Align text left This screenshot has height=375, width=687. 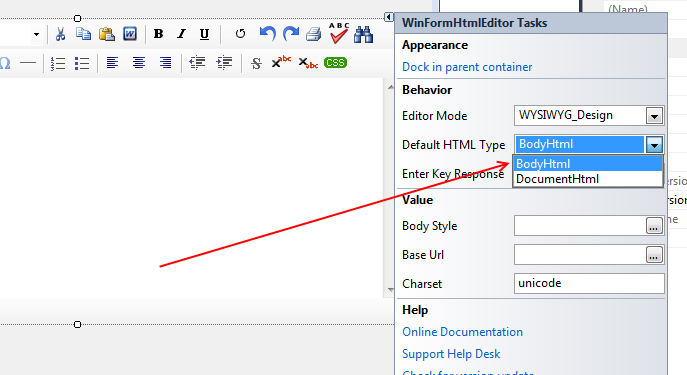pyautogui.click(x=113, y=63)
